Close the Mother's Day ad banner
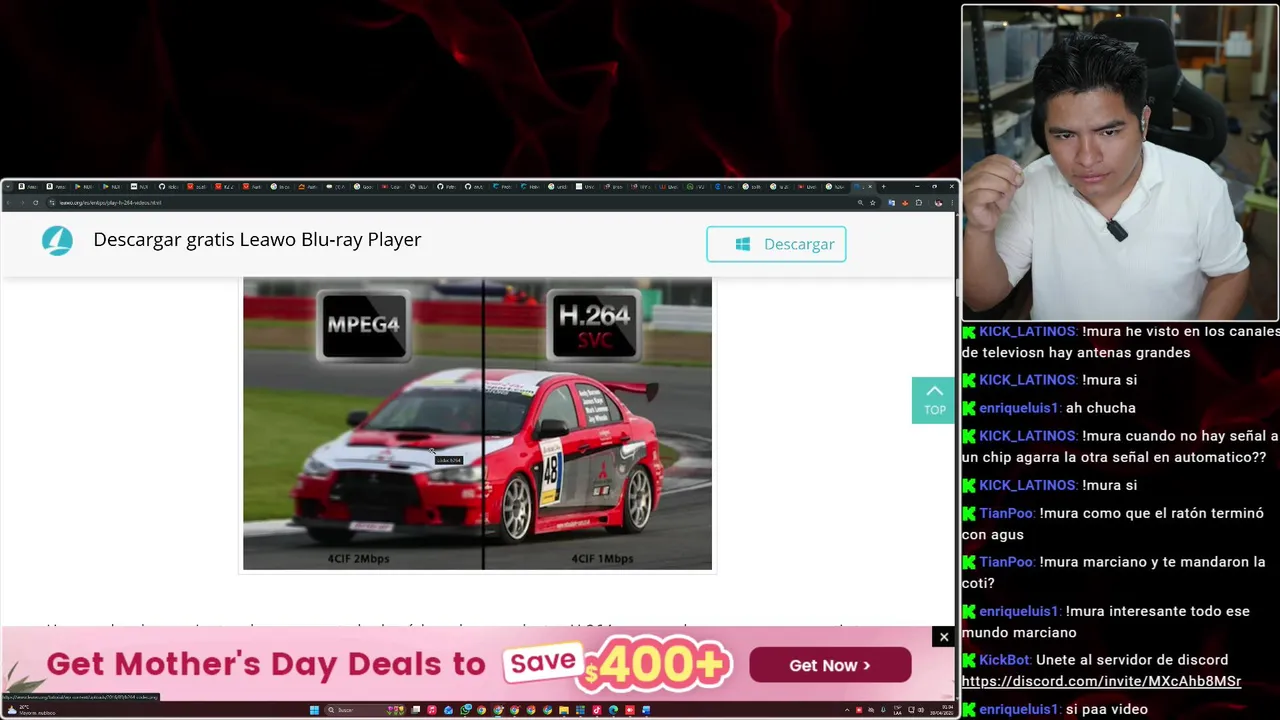 click(x=943, y=636)
